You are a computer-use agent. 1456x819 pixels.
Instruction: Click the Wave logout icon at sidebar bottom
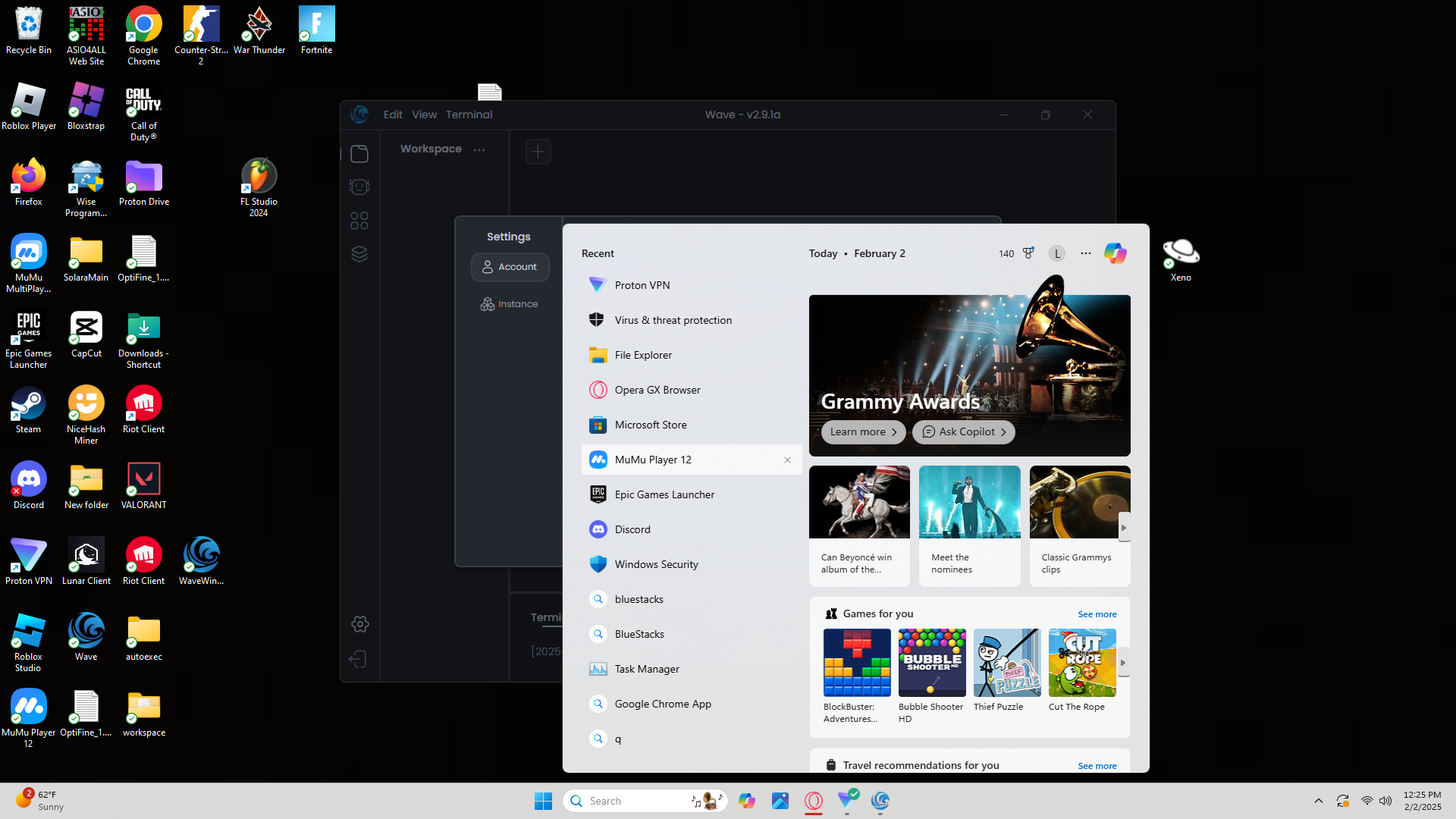point(359,659)
